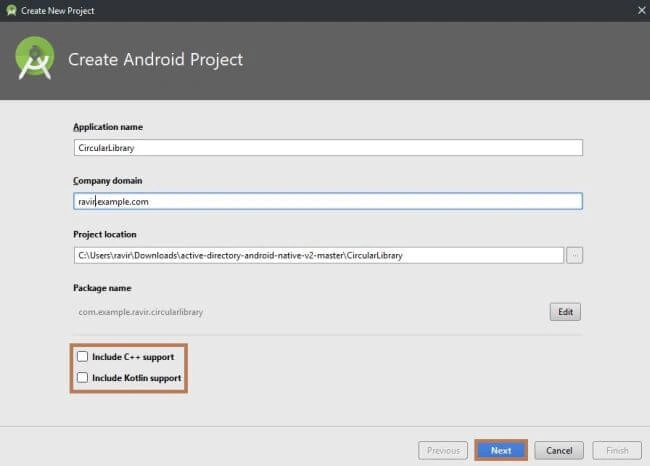Open the project location browse button
Screen dimensions: 650x466
click(x=574, y=255)
